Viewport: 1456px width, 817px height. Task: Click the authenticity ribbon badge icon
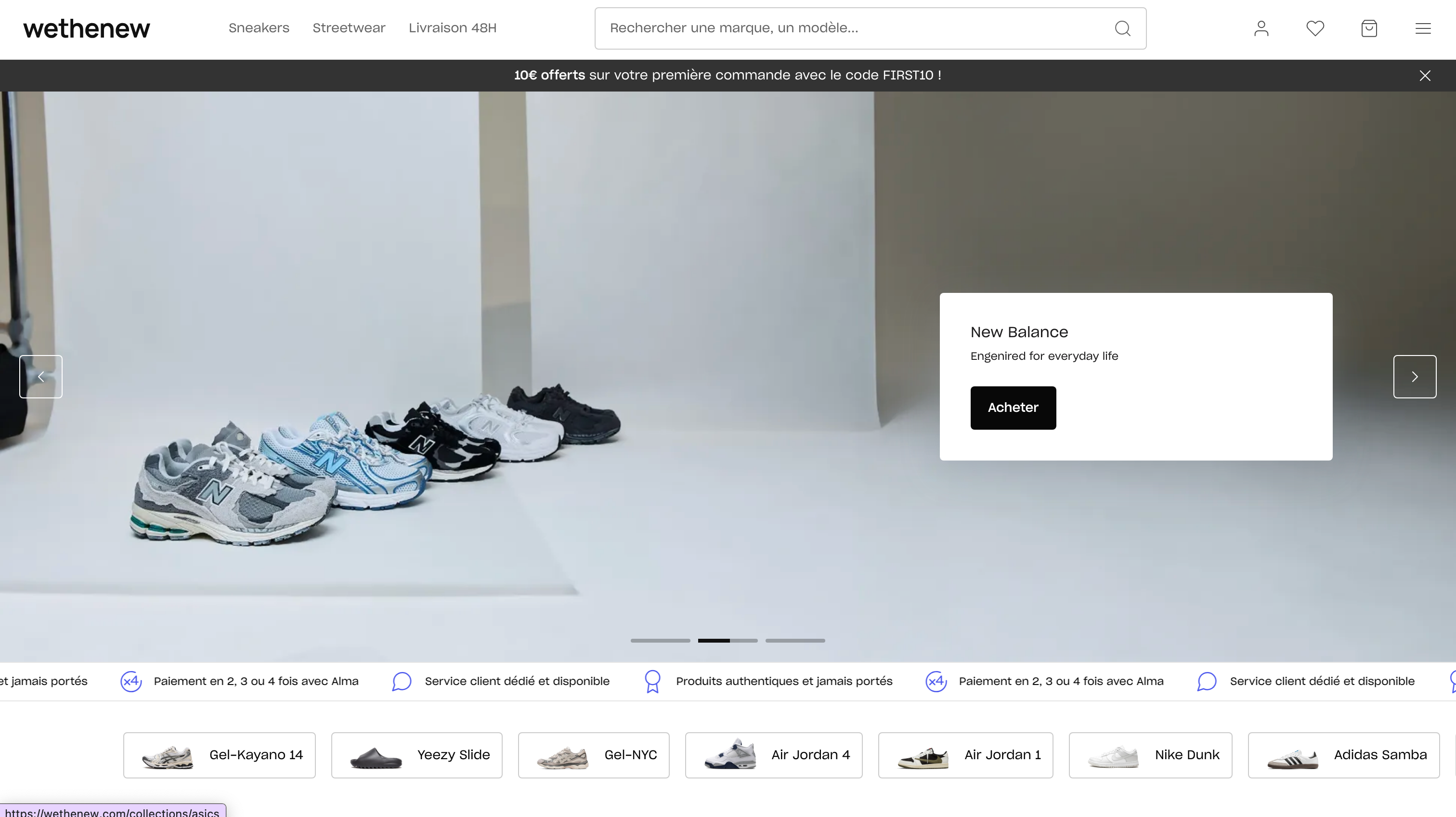click(x=652, y=681)
